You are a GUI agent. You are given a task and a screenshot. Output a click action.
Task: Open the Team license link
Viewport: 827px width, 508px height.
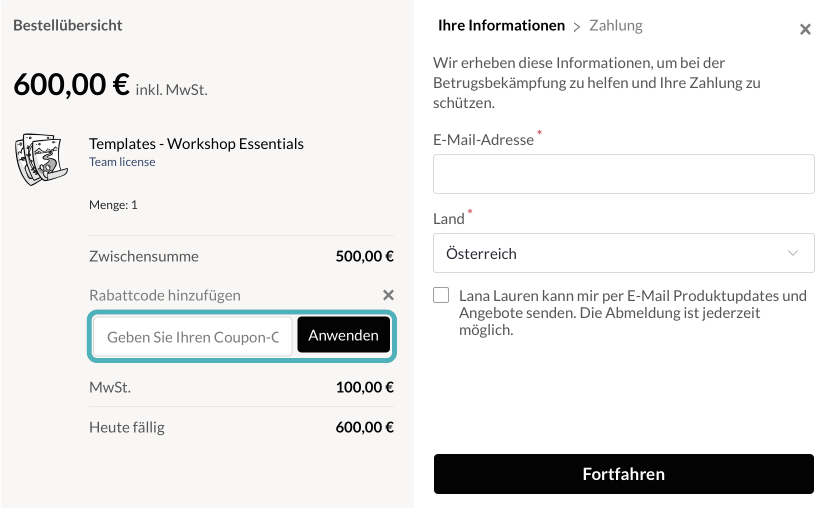pyautogui.click(x=122, y=162)
